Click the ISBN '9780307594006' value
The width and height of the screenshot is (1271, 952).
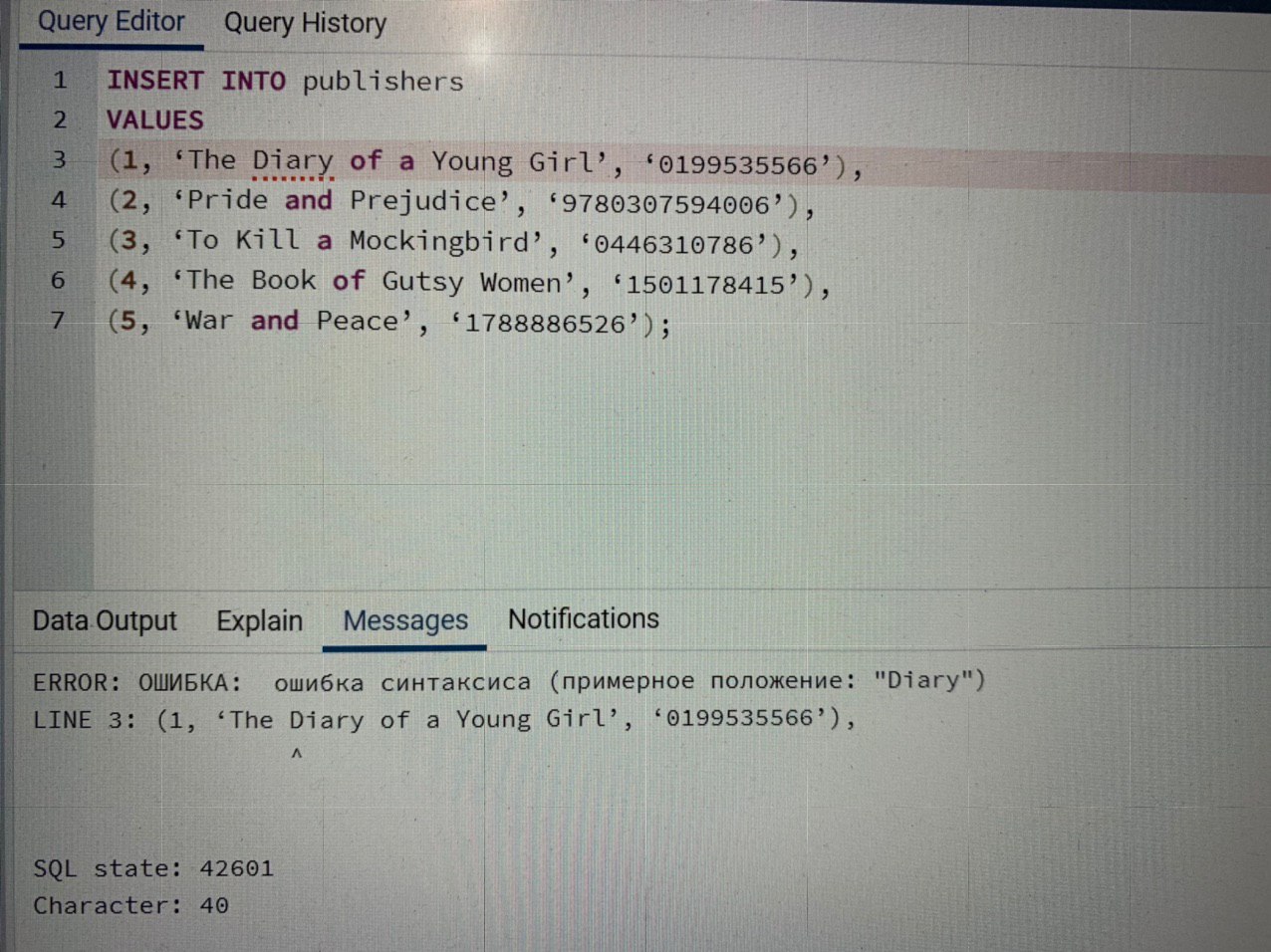tap(665, 204)
